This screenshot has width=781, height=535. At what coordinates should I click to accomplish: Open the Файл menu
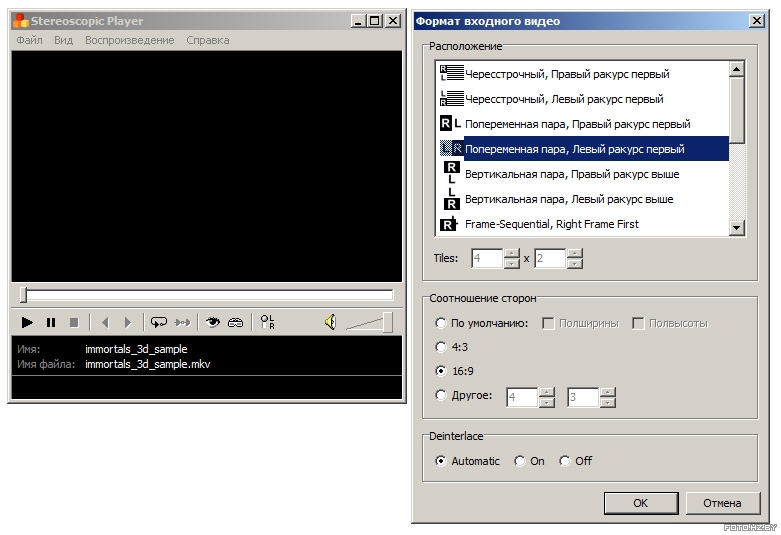29,40
